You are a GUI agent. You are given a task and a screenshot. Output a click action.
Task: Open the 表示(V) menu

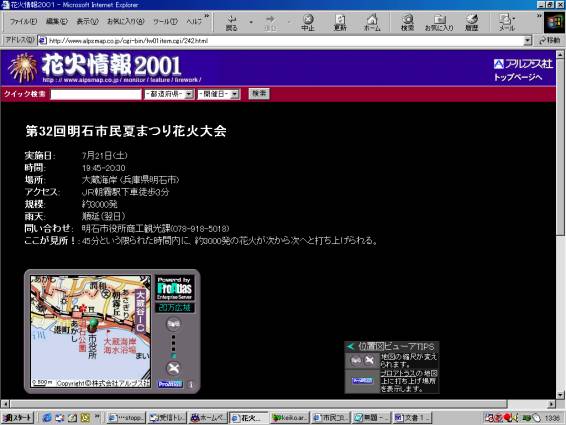[87, 21]
